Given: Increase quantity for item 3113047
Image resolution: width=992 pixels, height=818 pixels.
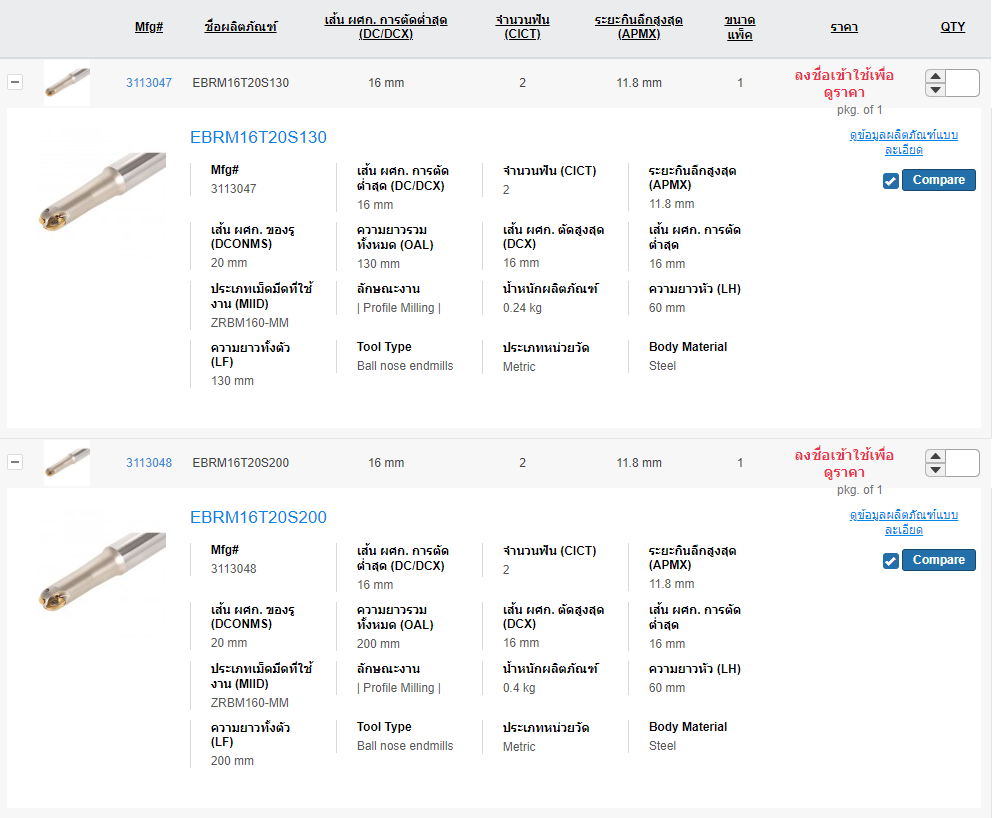Looking at the screenshot, I should 936,76.
